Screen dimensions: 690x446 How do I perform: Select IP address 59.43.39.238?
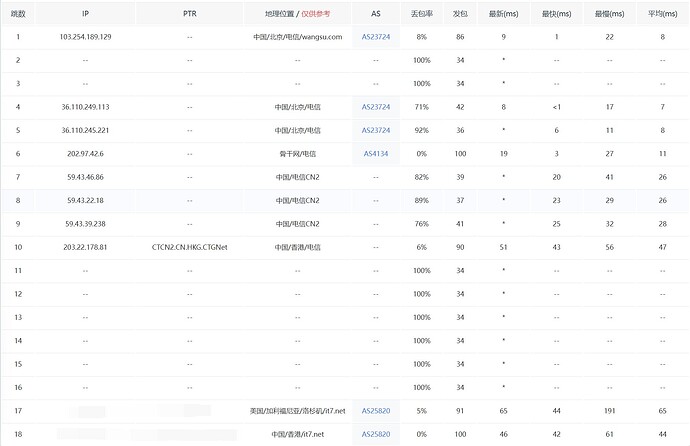pyautogui.click(x=85, y=223)
